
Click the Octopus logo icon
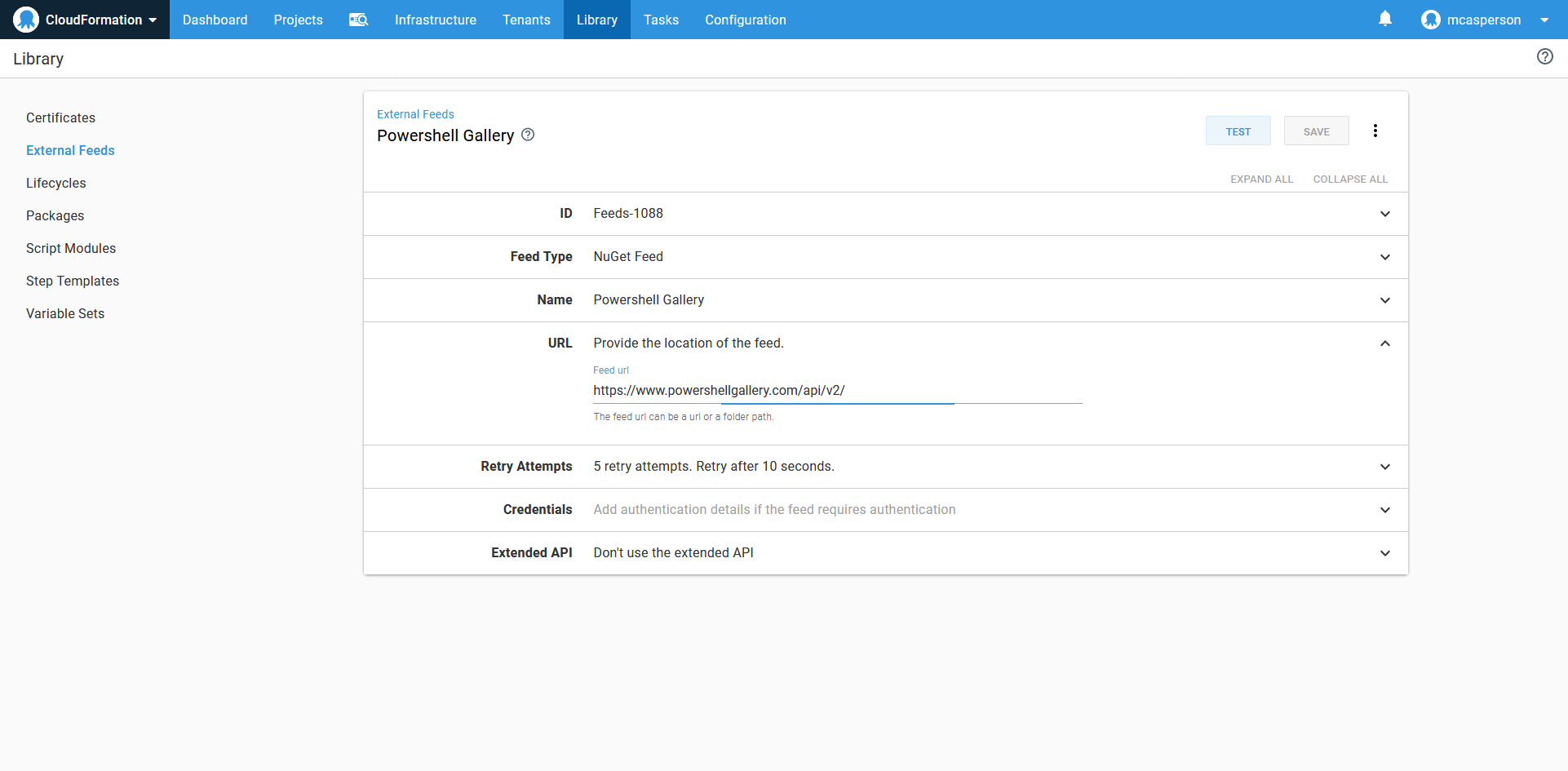pyautogui.click(x=26, y=20)
